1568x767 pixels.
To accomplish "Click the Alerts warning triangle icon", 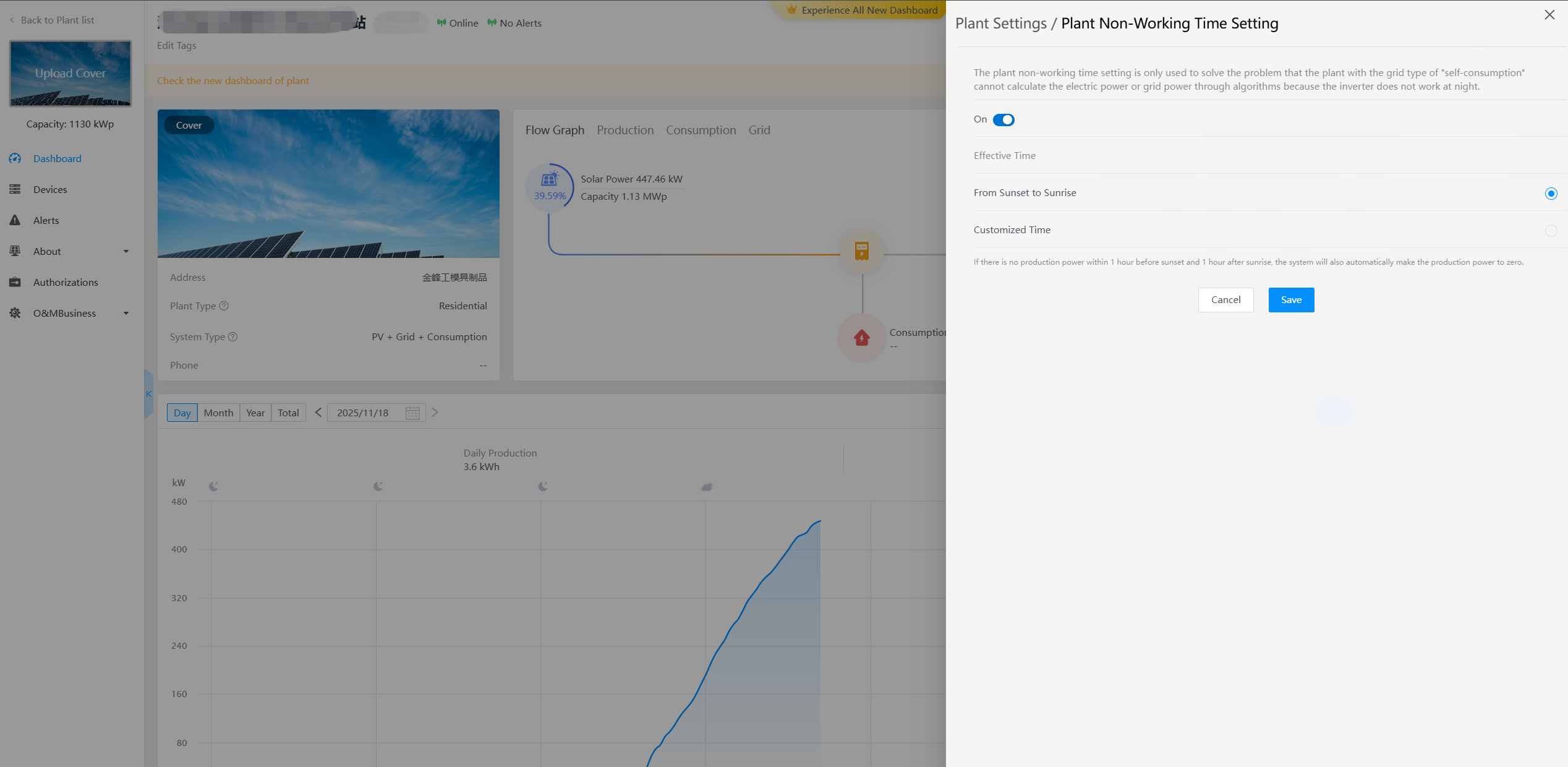I will click(x=15, y=220).
